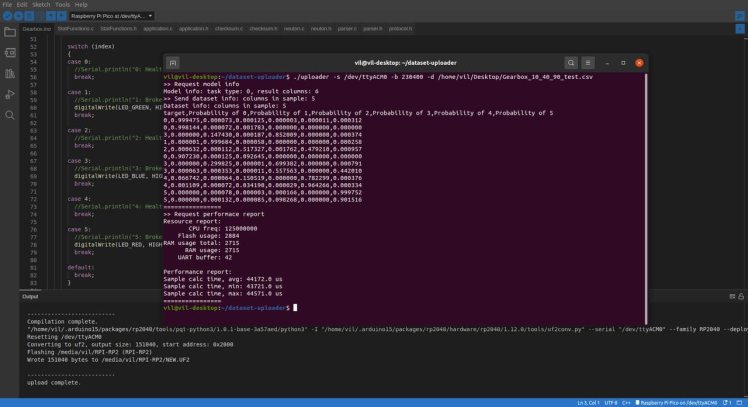This screenshot has width=748, height=407.
Task: Open the Tools menu
Action: point(63,4)
